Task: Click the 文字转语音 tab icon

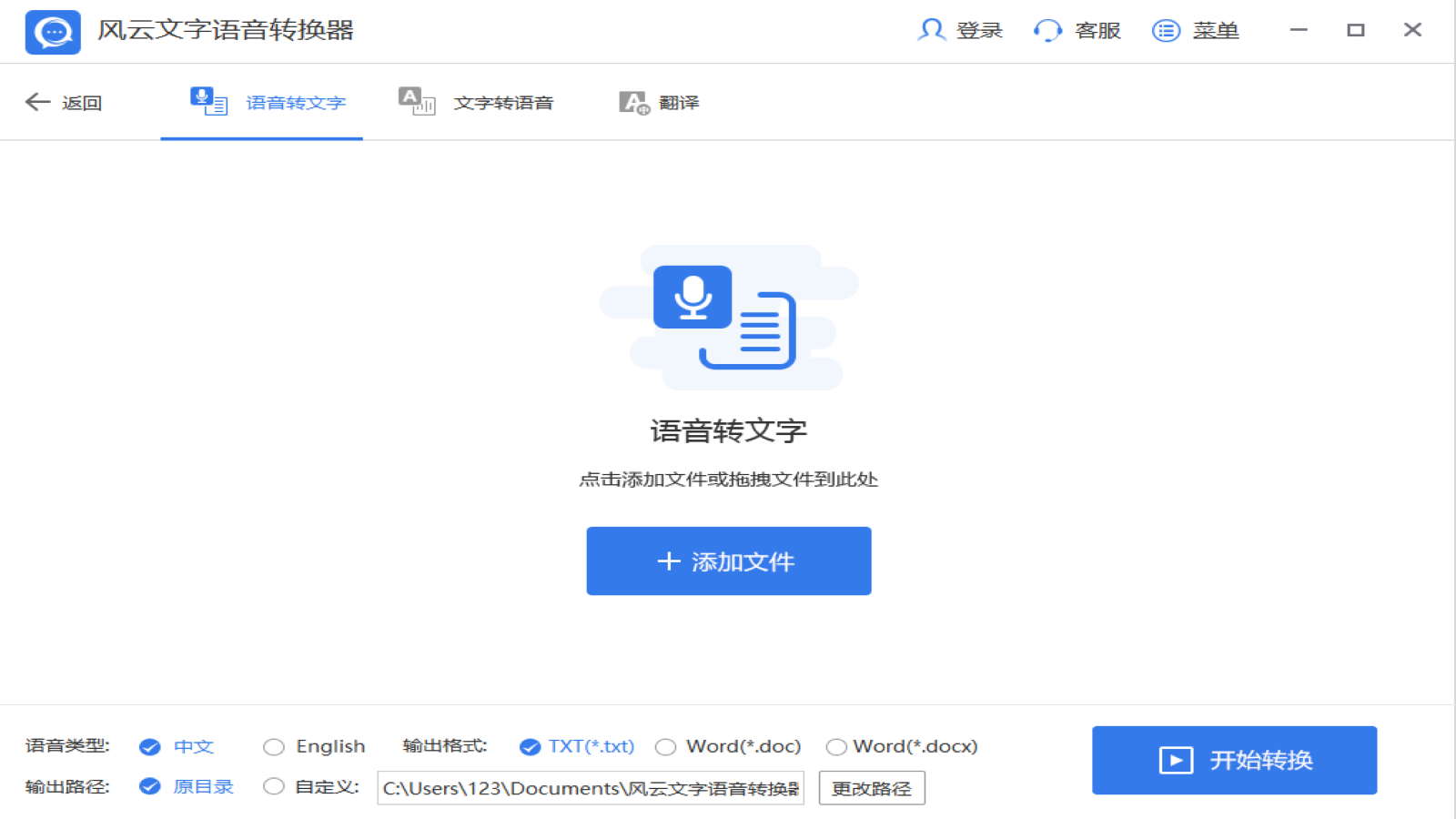Action: click(415, 101)
